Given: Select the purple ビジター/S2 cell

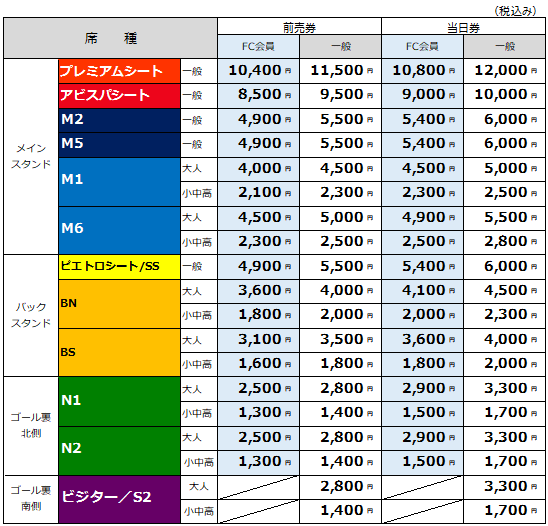Looking at the screenshot, I should (119, 499).
